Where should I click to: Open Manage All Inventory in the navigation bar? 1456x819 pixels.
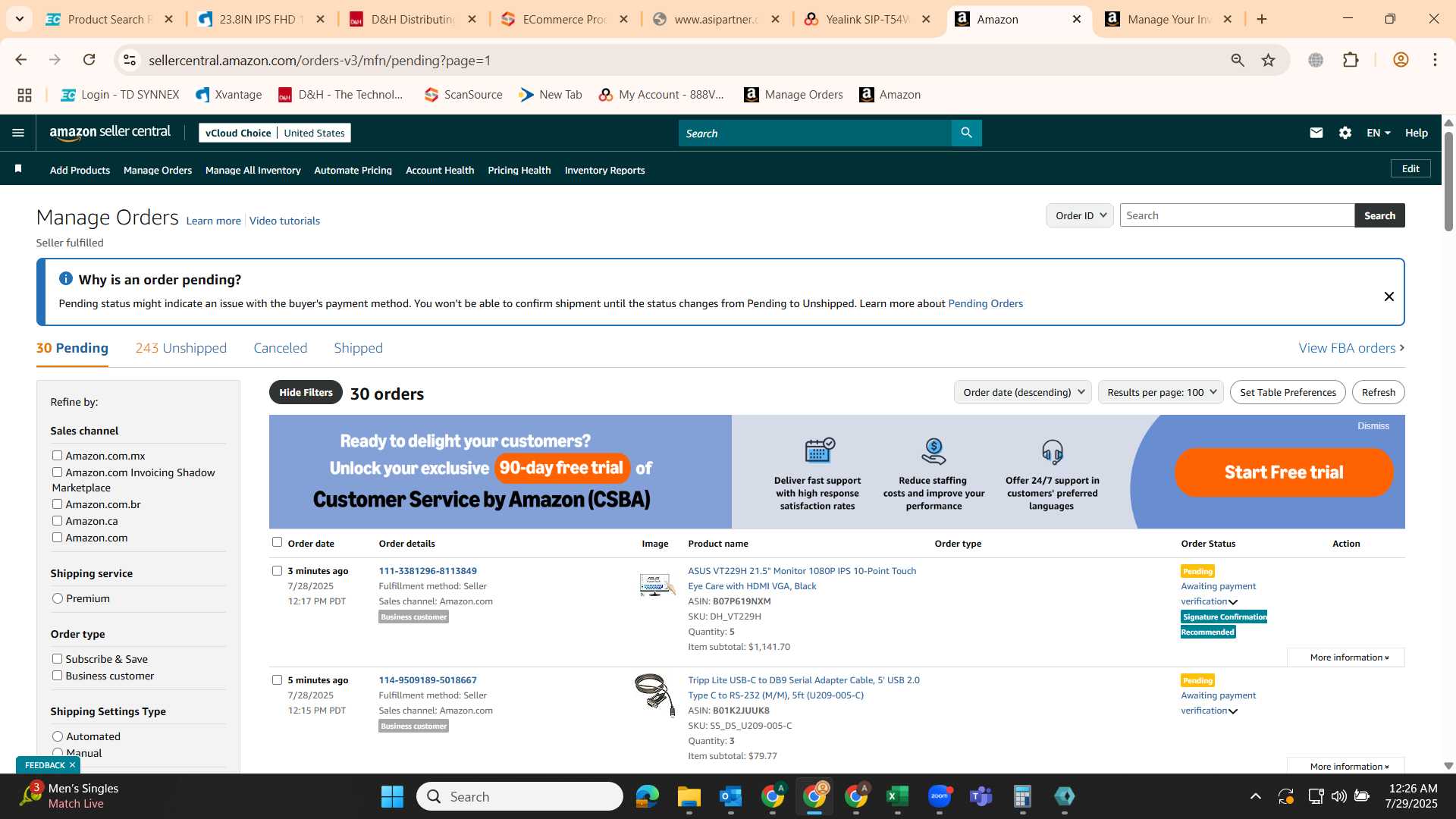click(253, 171)
